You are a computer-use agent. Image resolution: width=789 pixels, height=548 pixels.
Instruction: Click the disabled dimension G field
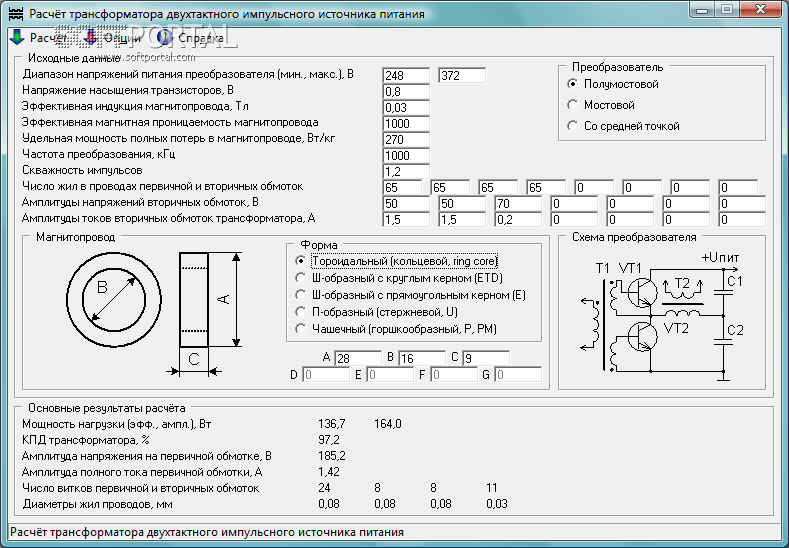(518, 375)
